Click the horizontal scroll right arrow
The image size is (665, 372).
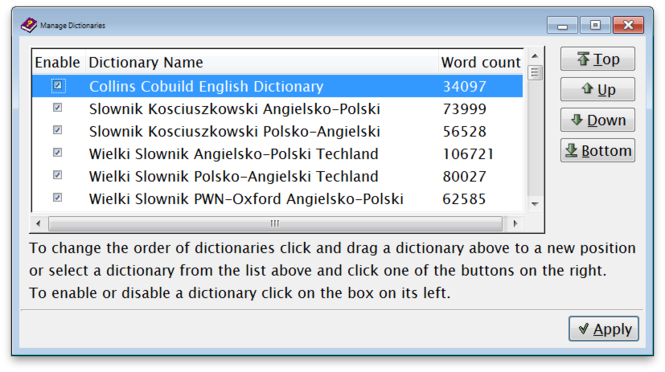pyautogui.click(x=515, y=224)
